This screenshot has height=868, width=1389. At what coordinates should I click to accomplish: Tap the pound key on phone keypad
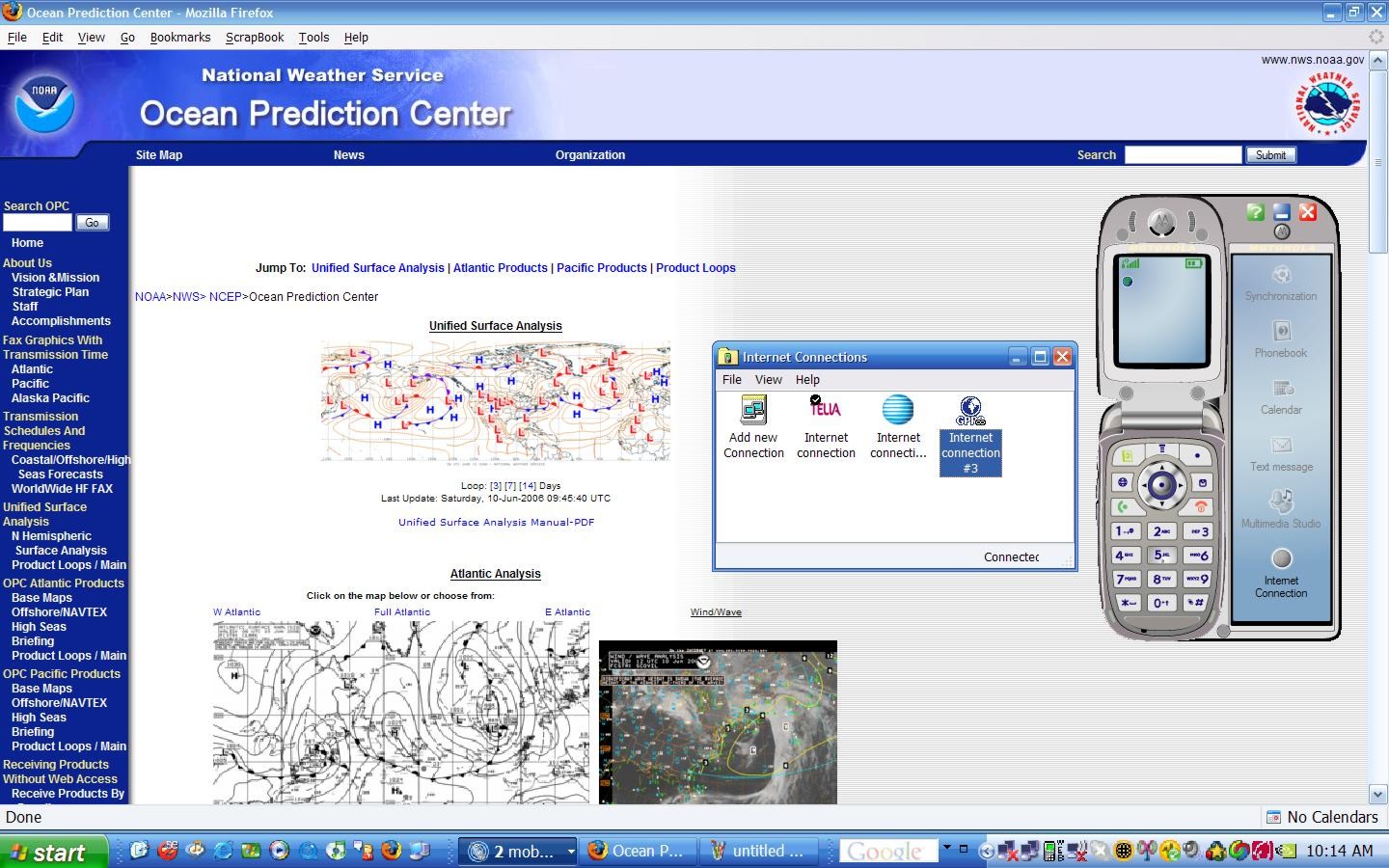click(x=1197, y=602)
